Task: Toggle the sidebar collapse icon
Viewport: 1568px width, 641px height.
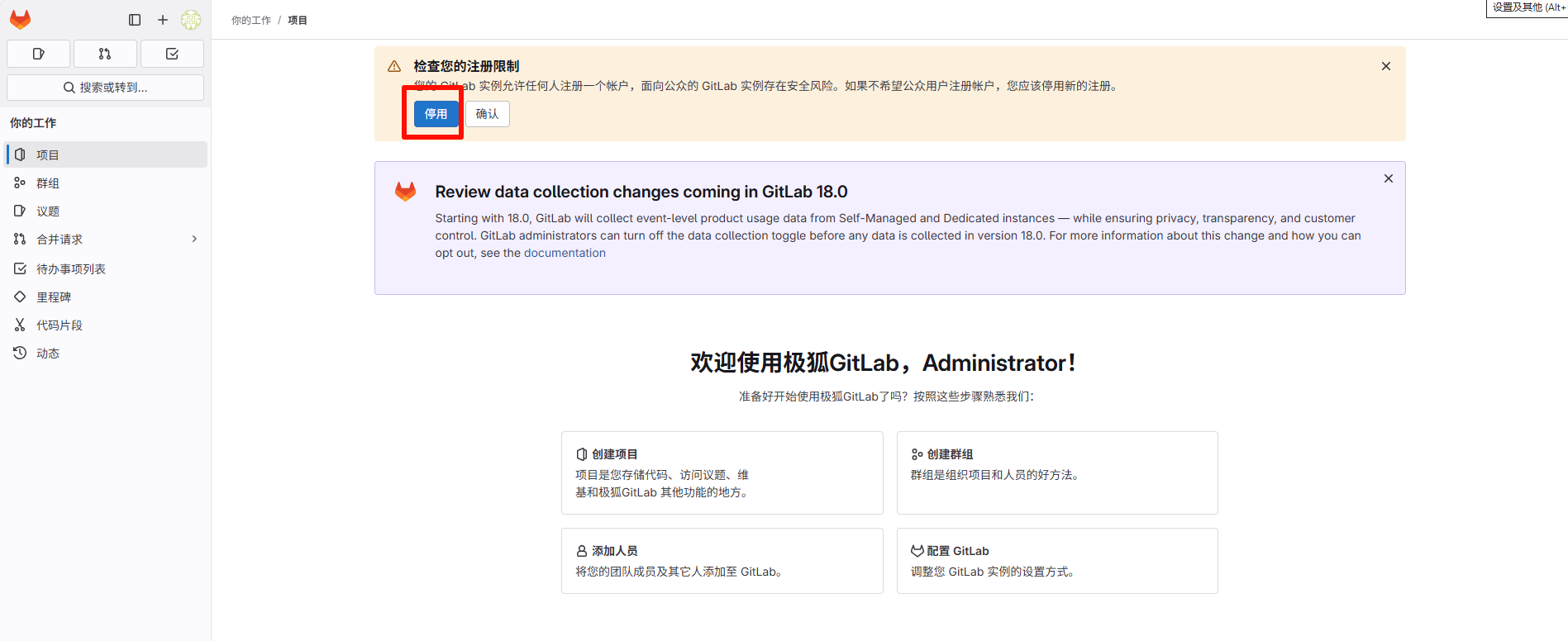Action: click(x=135, y=20)
